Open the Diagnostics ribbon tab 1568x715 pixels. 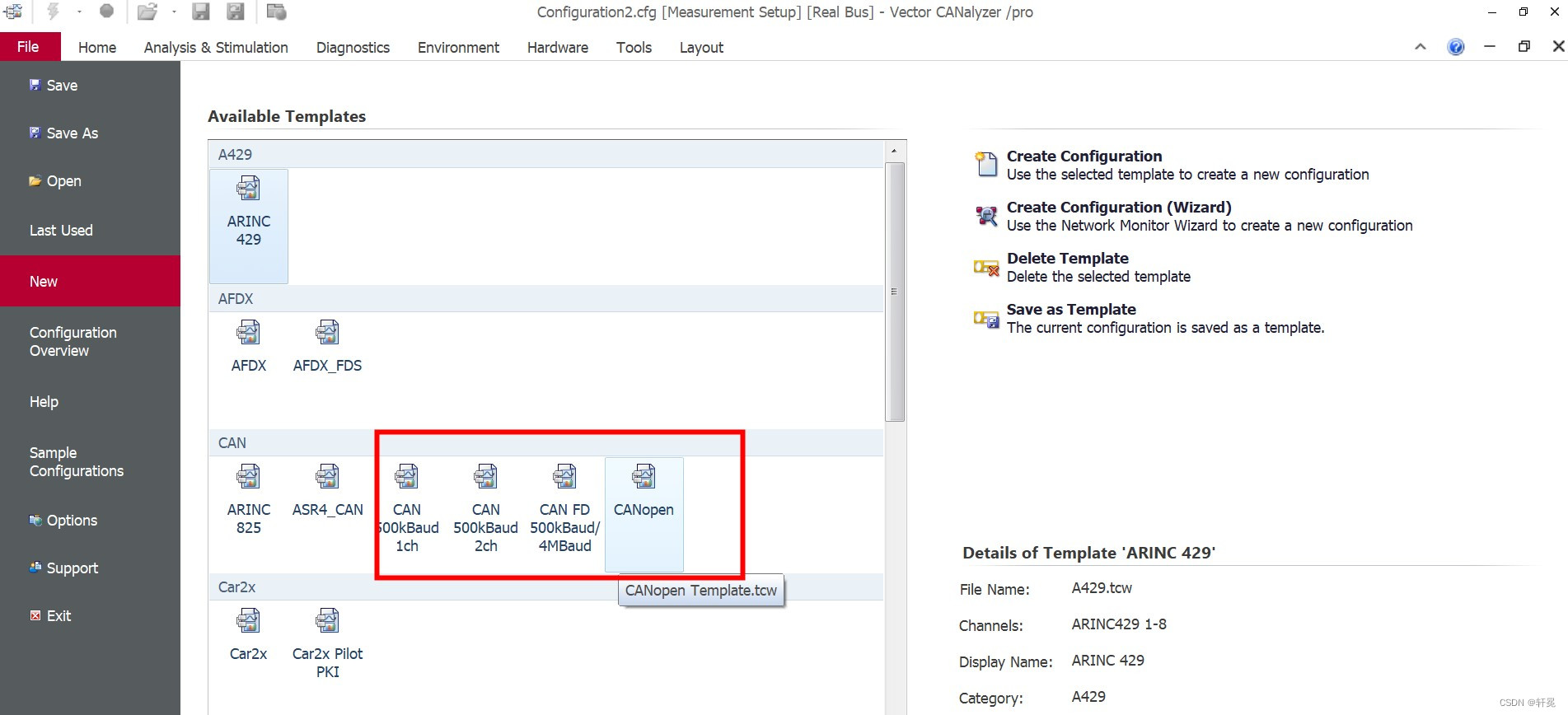(x=353, y=47)
